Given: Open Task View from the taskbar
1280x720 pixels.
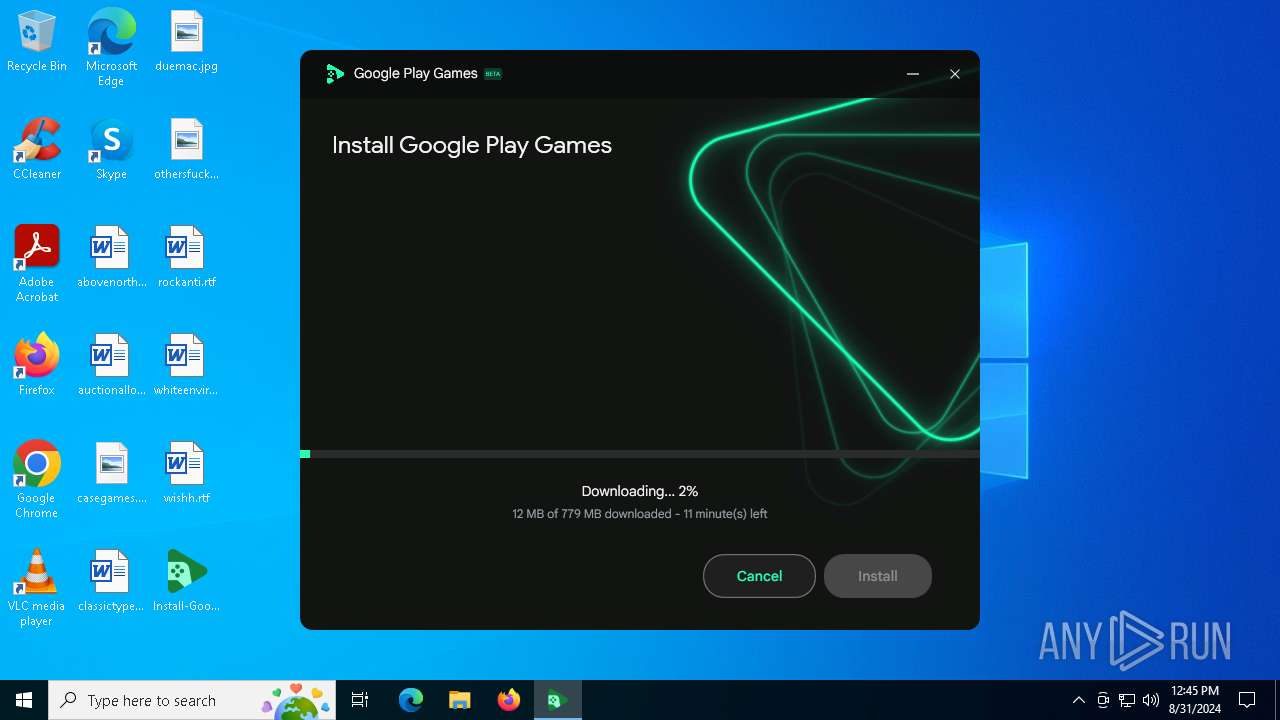Looking at the screenshot, I should [x=360, y=700].
